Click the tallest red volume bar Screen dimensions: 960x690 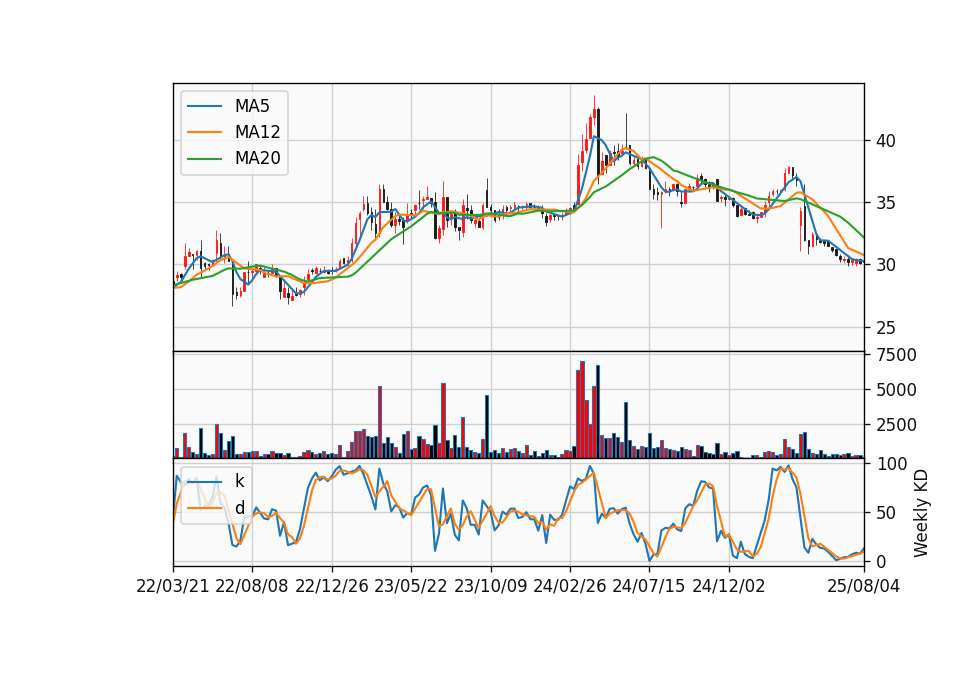(582, 410)
